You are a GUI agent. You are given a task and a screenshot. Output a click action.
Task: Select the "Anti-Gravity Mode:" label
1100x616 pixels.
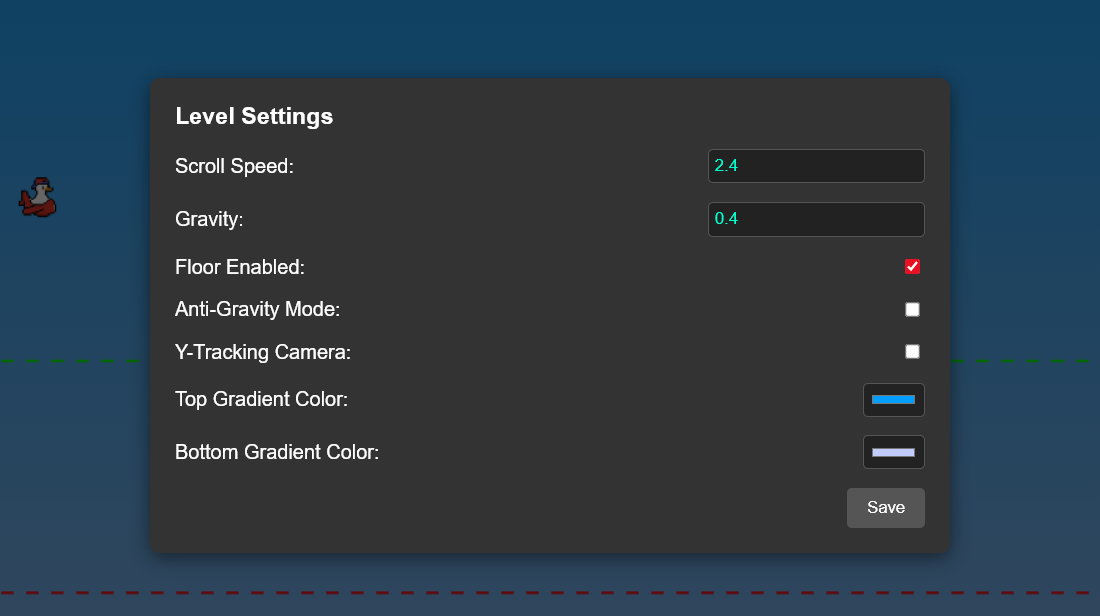257,310
